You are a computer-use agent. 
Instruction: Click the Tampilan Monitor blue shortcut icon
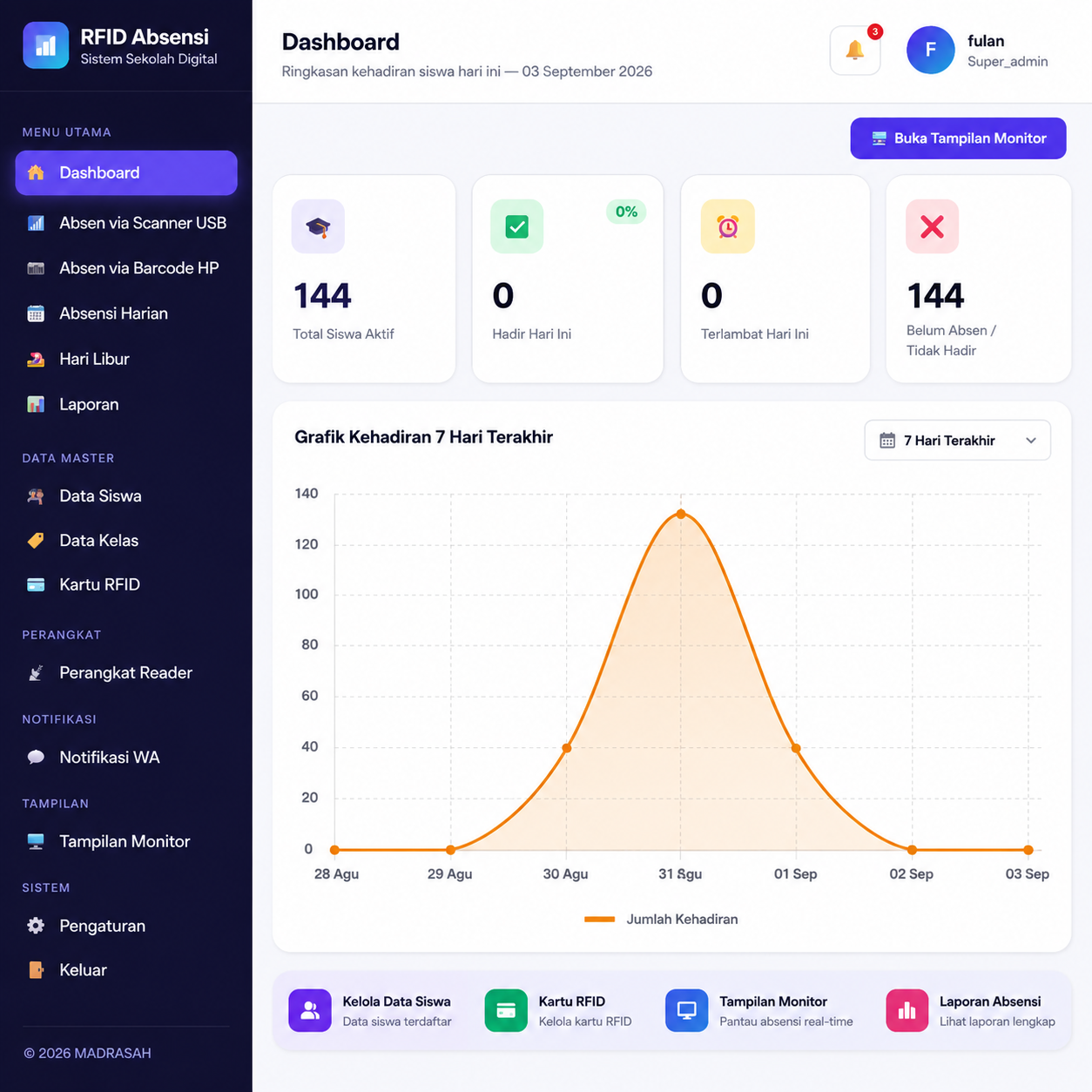687,1010
